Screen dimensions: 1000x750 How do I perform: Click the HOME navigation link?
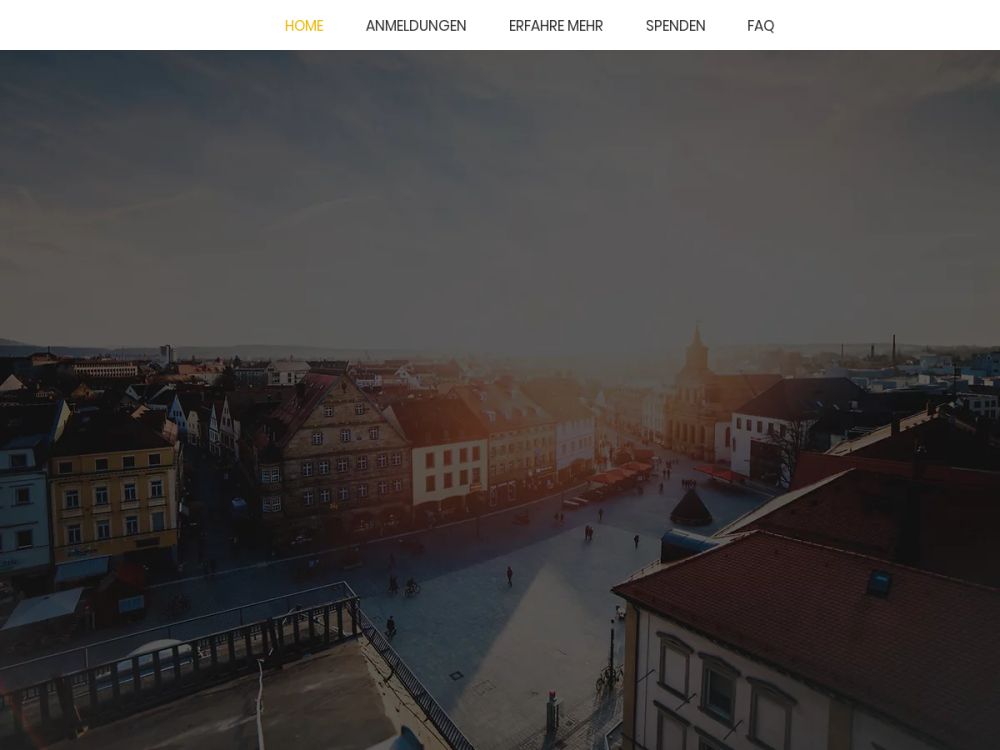[x=303, y=26]
